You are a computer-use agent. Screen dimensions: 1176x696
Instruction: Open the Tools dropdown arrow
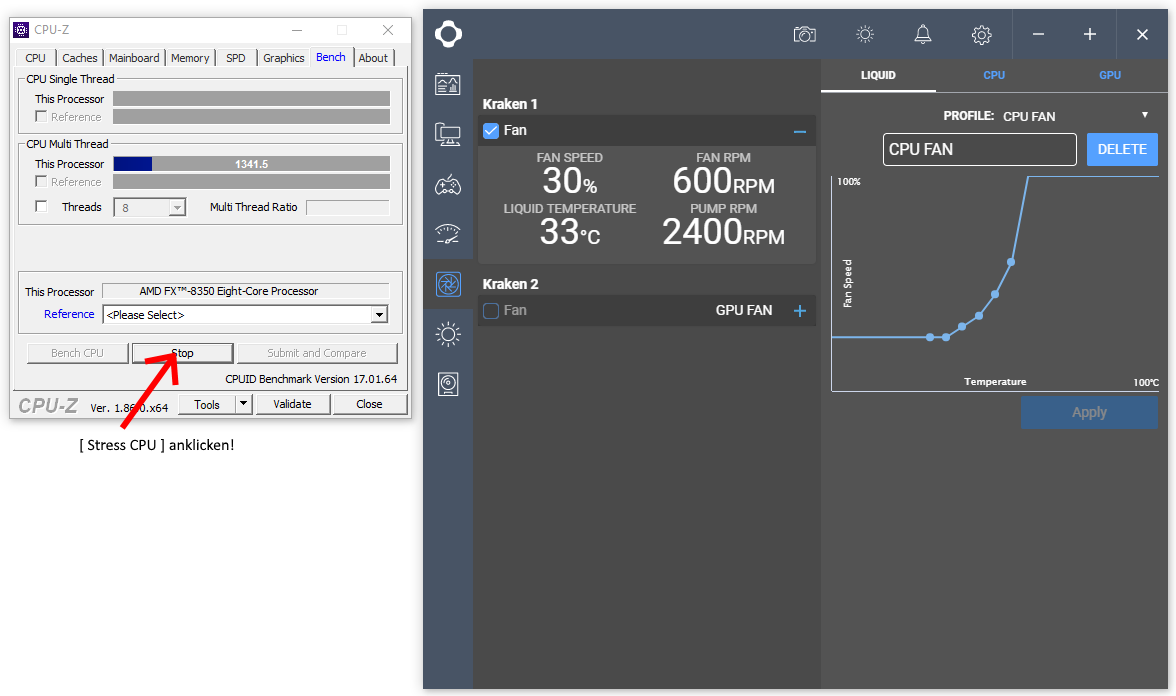[x=243, y=404]
